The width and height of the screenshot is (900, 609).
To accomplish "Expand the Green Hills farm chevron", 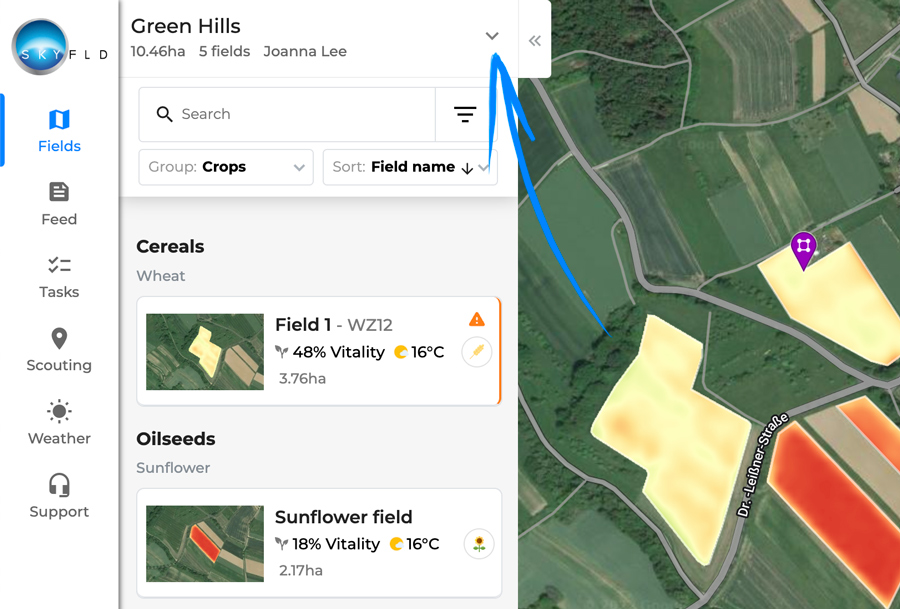I will click(x=492, y=36).
